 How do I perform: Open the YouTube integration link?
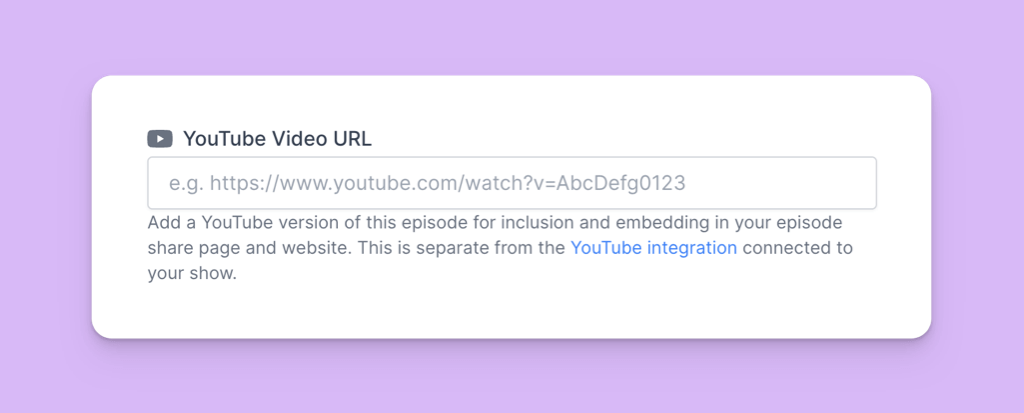[x=653, y=247]
